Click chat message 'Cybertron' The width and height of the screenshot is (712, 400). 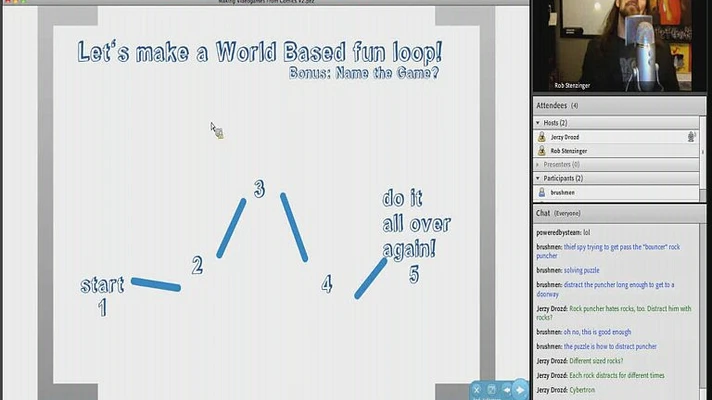[x=582, y=390]
